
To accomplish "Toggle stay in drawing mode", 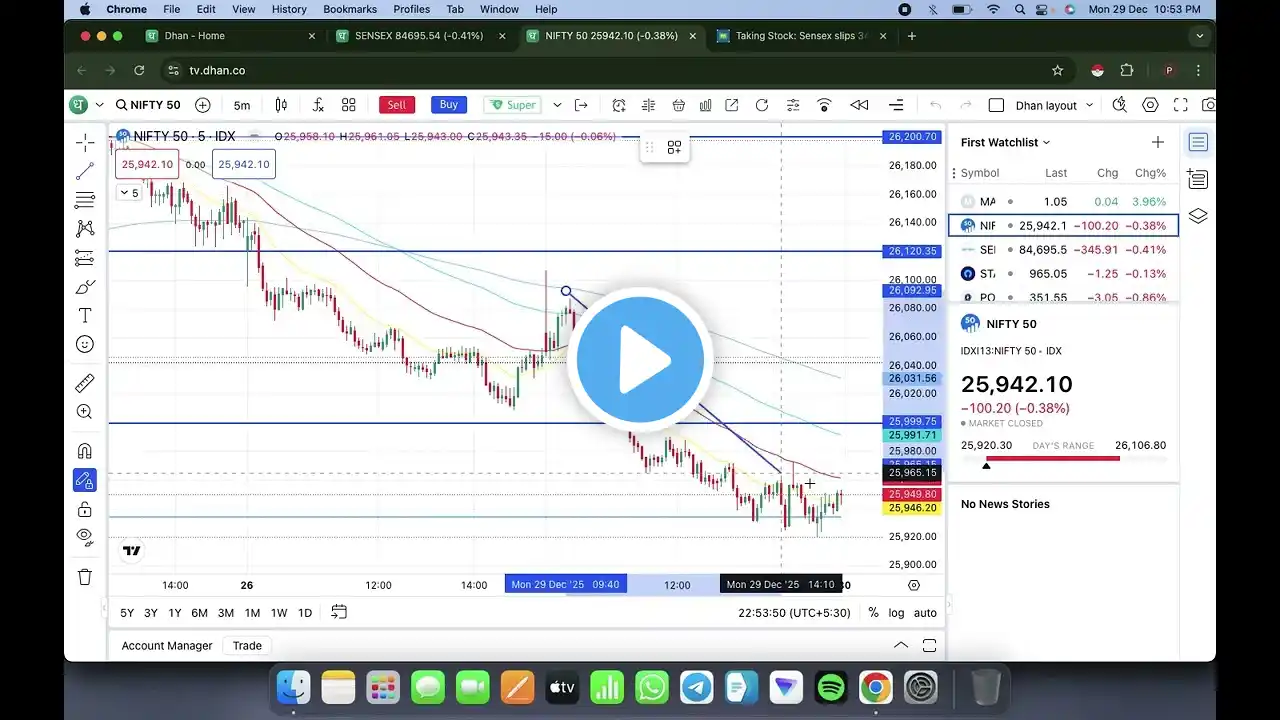I will [x=85, y=480].
